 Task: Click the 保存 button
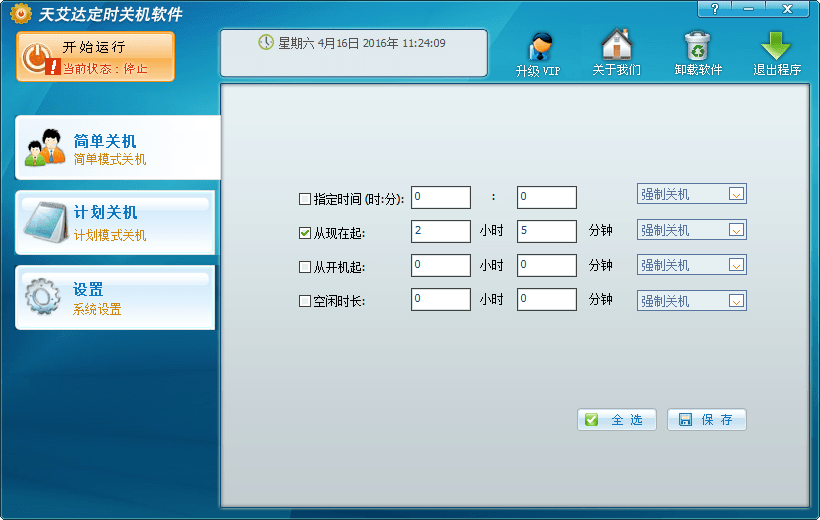click(x=707, y=420)
